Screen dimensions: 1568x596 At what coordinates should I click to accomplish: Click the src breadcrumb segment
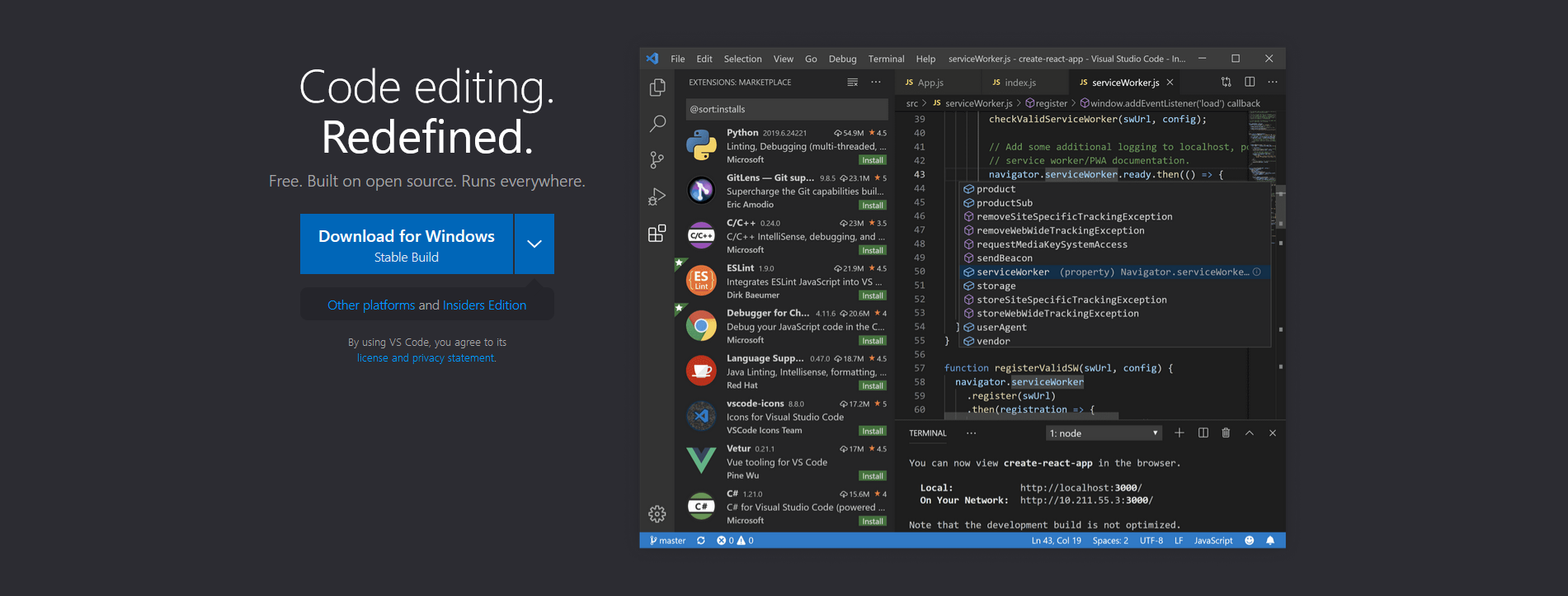tap(911, 103)
